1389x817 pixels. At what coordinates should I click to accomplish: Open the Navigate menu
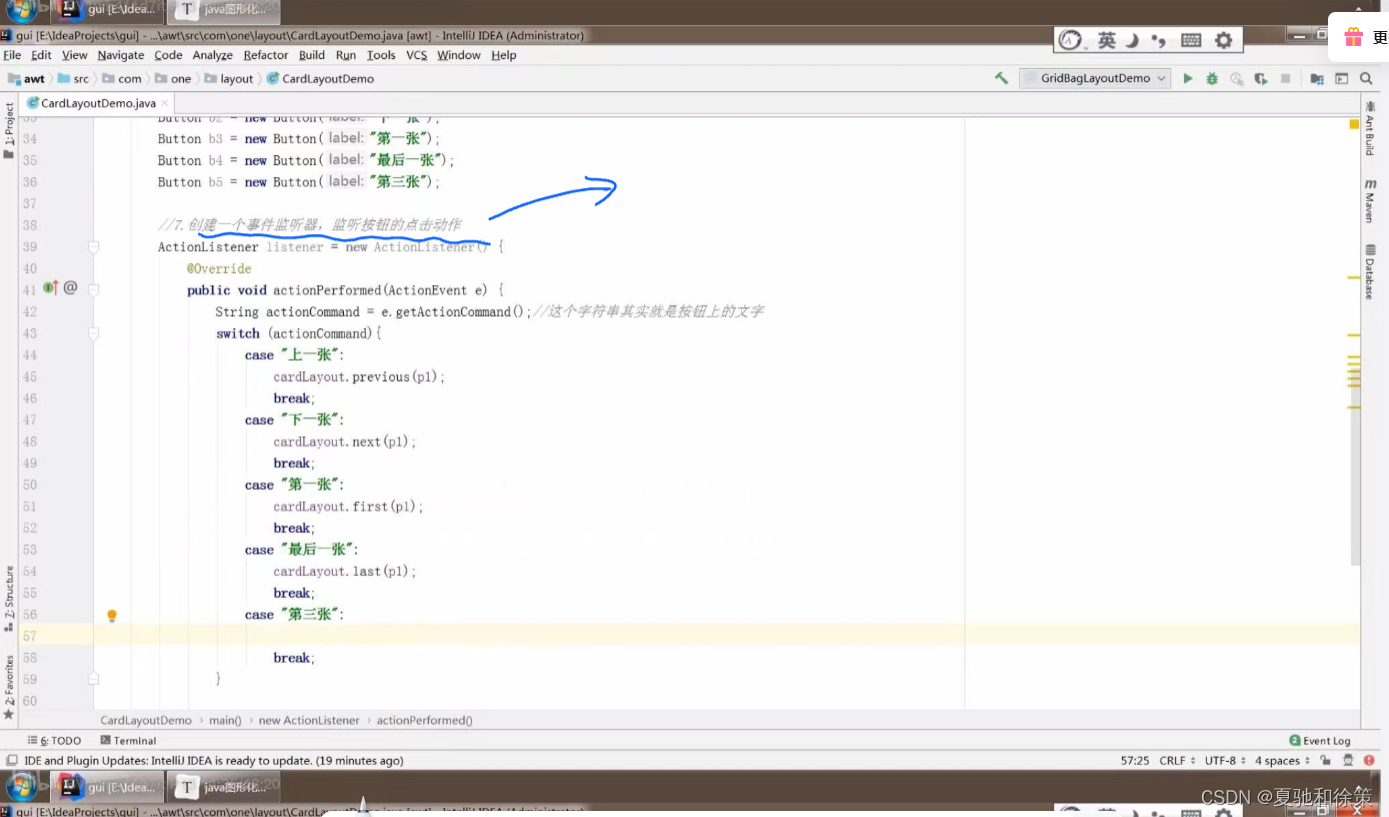[x=121, y=55]
